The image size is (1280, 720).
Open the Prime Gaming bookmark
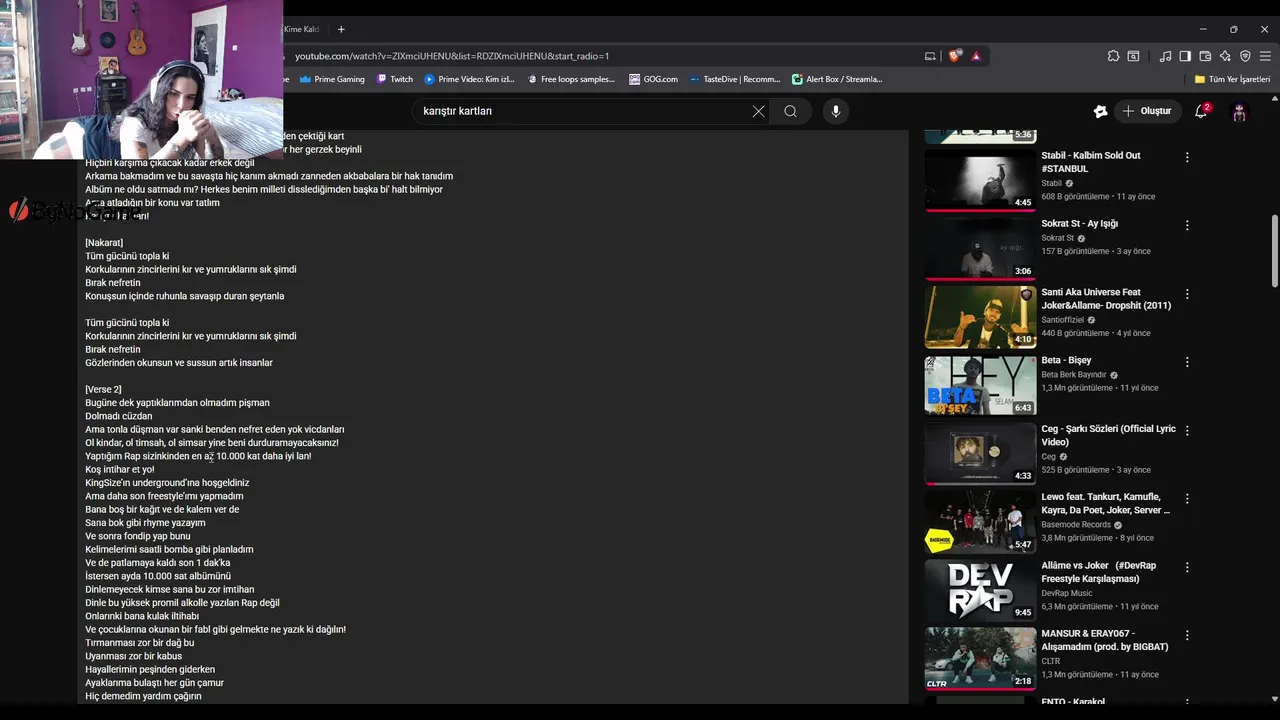[332, 79]
